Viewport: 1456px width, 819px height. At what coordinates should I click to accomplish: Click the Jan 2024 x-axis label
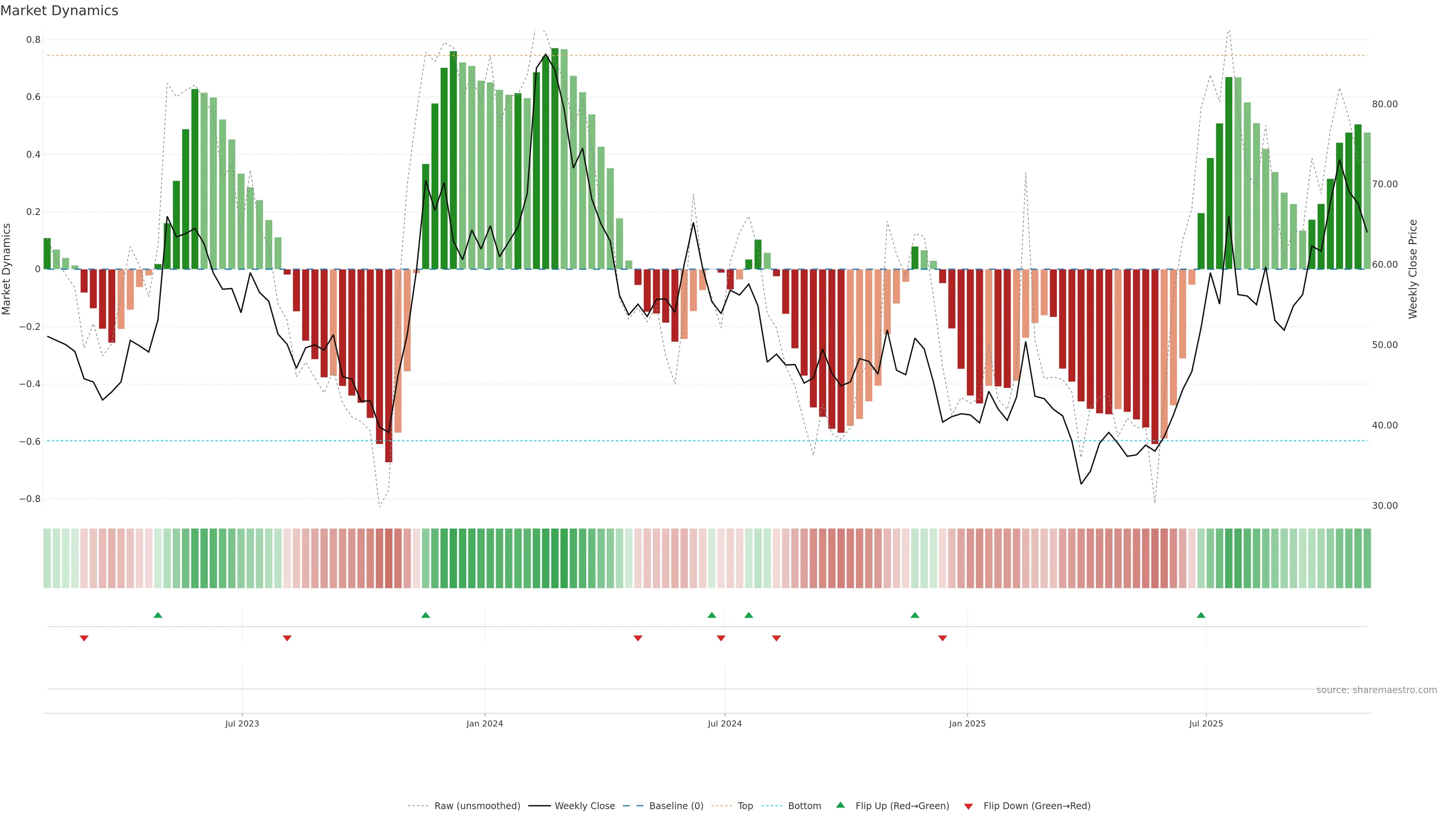[x=485, y=723]
